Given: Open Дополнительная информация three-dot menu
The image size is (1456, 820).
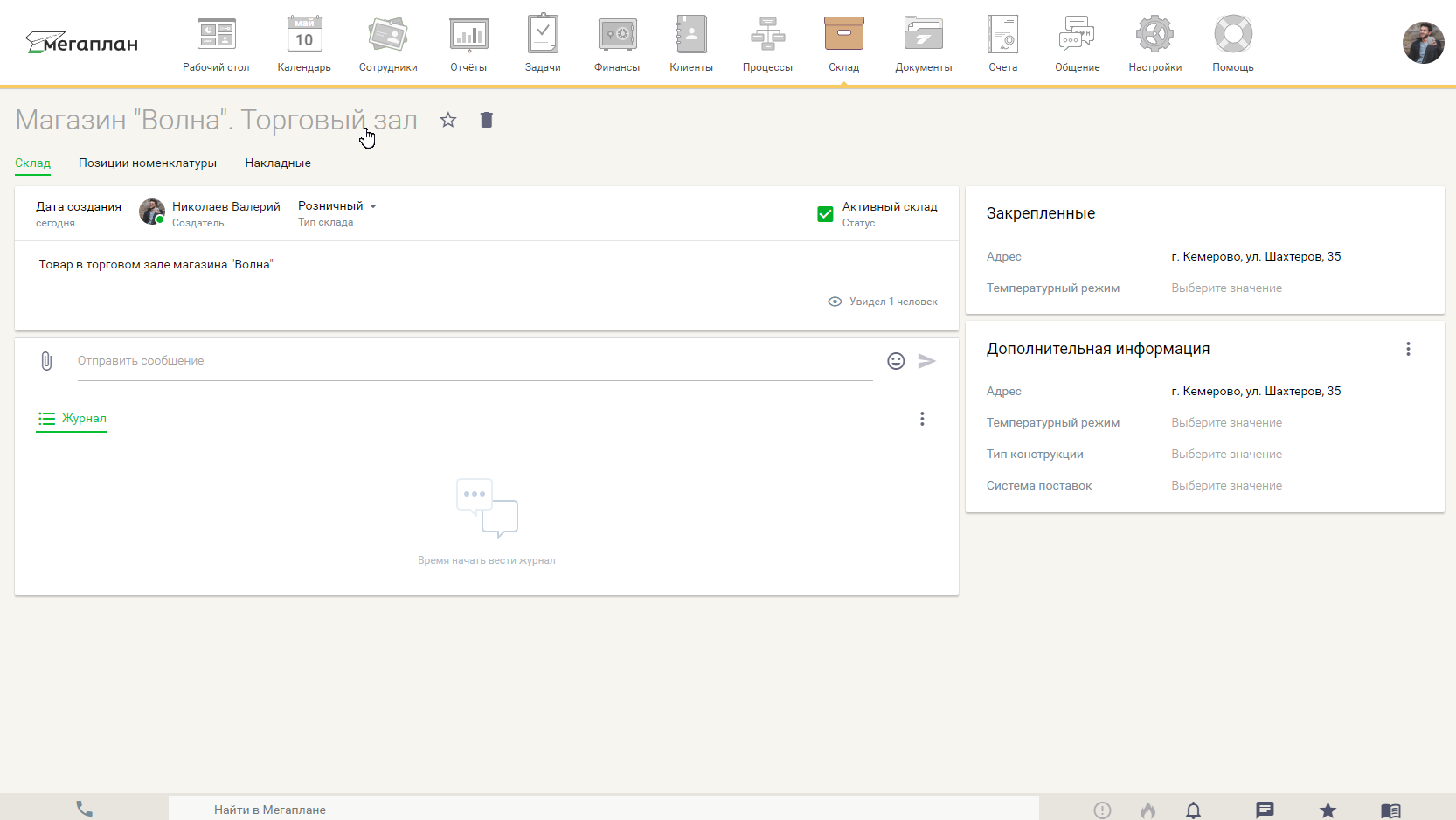Looking at the screenshot, I should pos(1408,349).
